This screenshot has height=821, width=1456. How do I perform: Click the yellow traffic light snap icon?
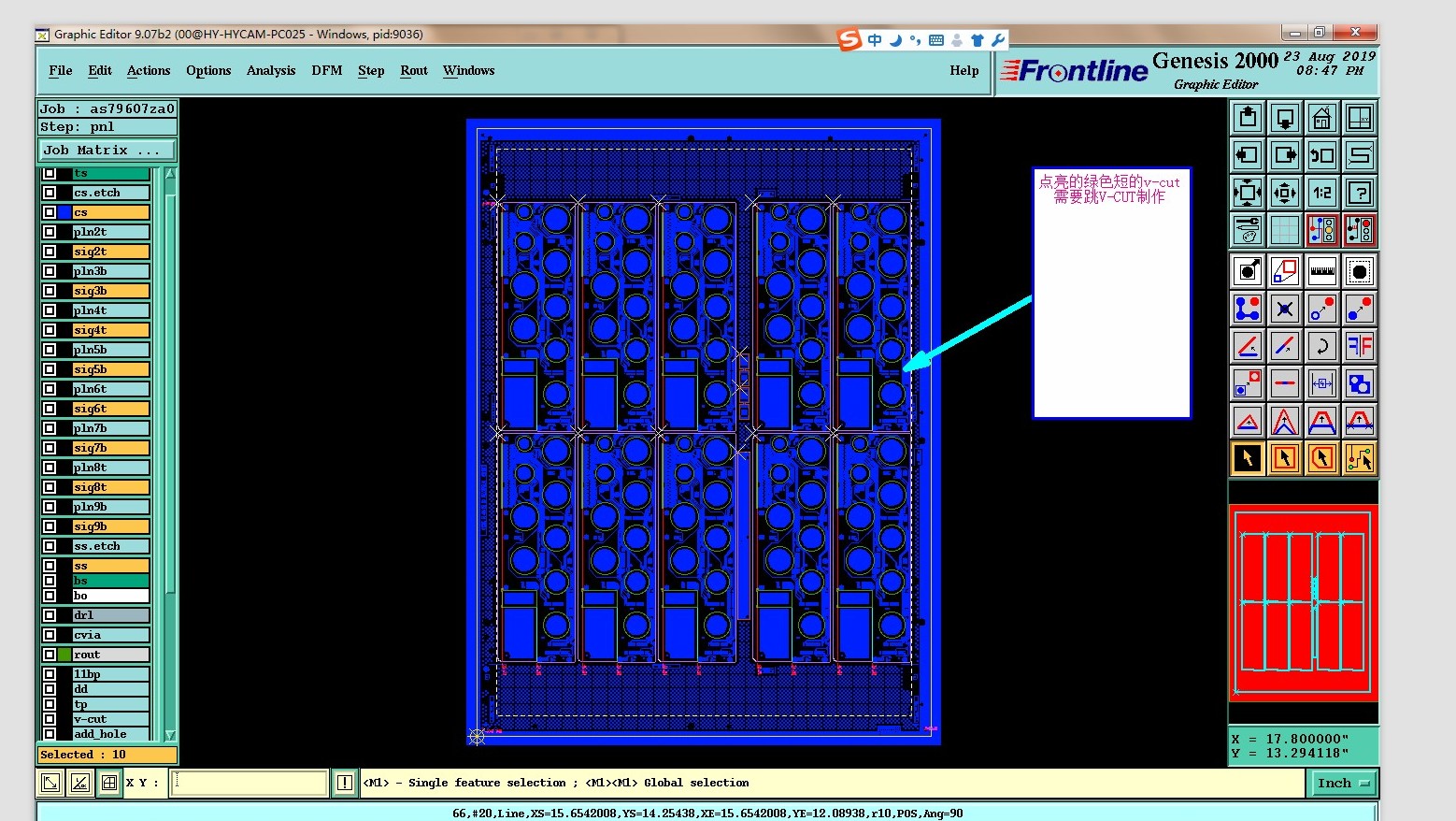(1322, 229)
